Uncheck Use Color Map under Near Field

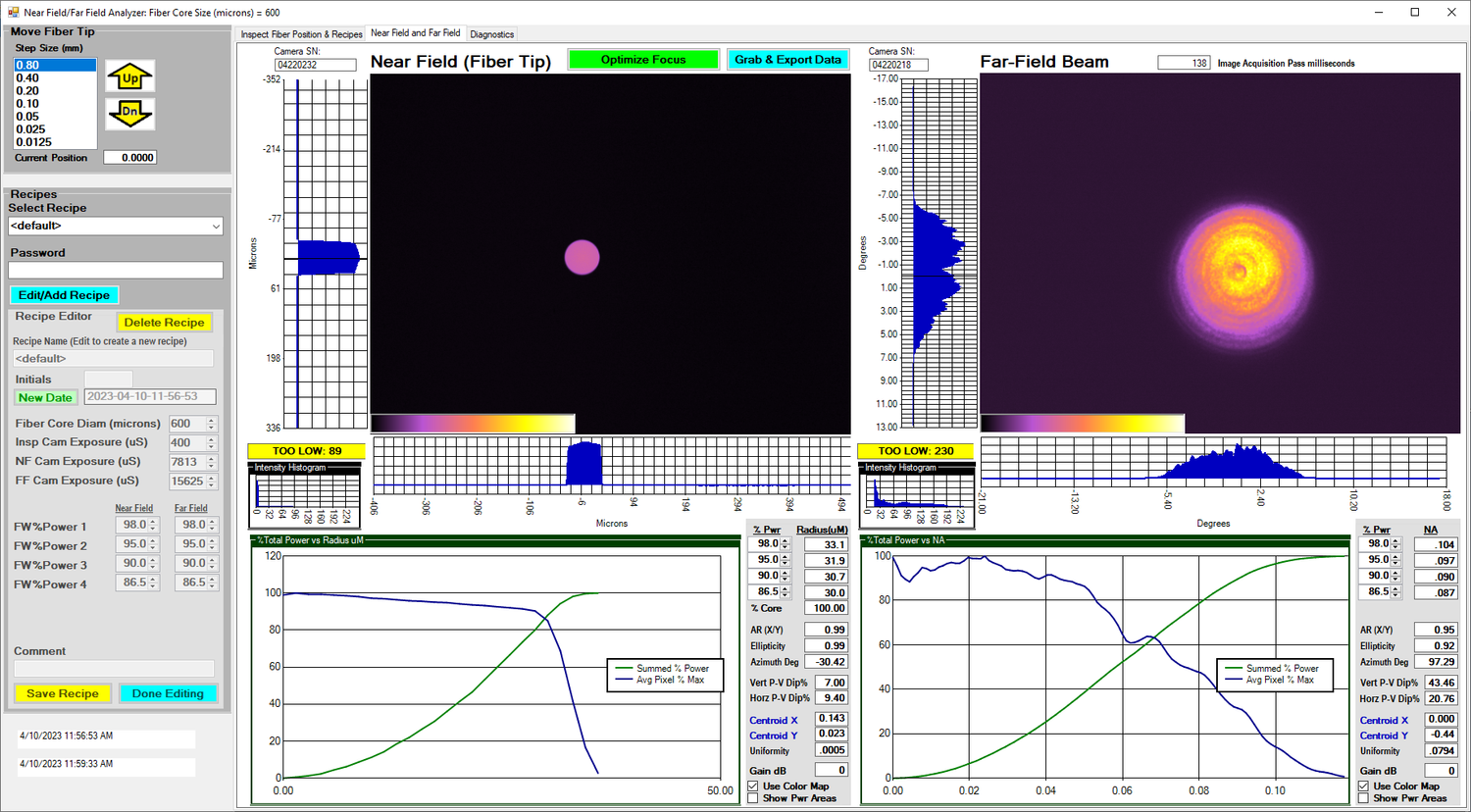click(753, 787)
